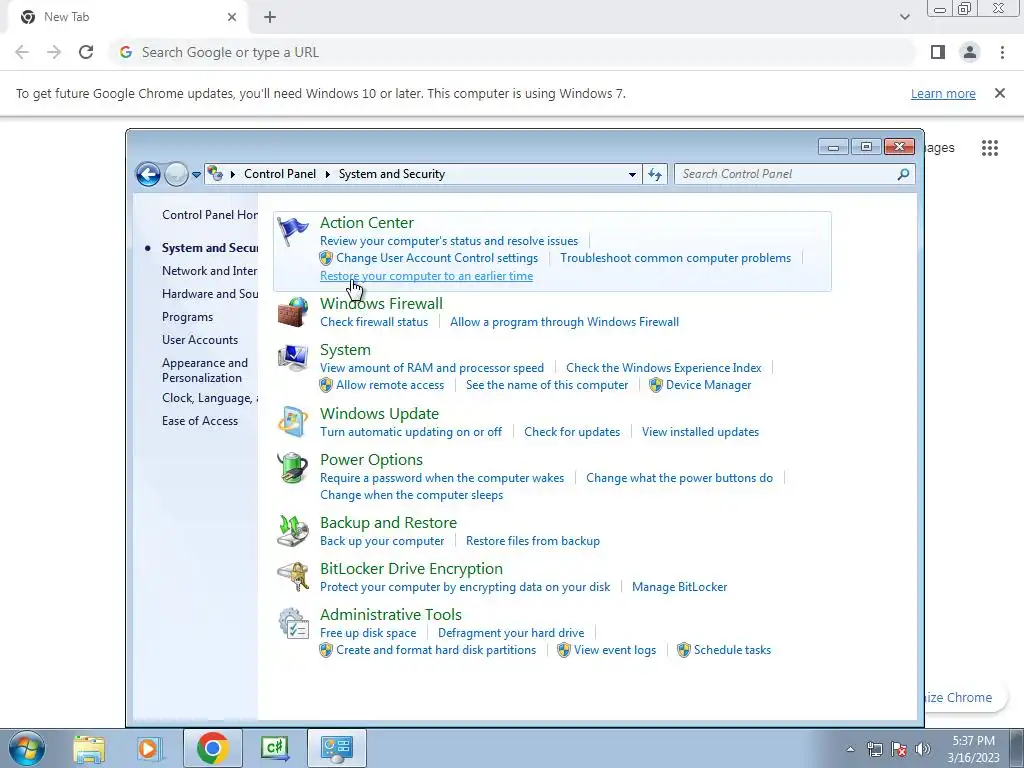The image size is (1024, 768).
Task: Open the Administrative Tools gear icon
Action: pos(293,623)
